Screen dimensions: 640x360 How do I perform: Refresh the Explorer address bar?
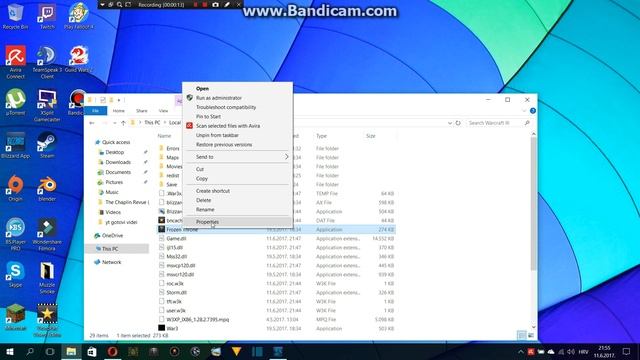click(458, 123)
